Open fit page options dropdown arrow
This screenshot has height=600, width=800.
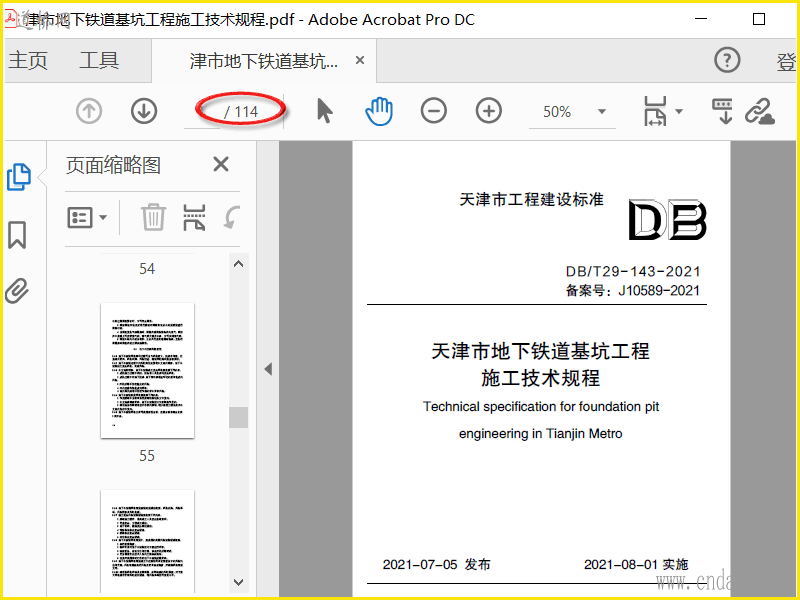[x=679, y=111]
